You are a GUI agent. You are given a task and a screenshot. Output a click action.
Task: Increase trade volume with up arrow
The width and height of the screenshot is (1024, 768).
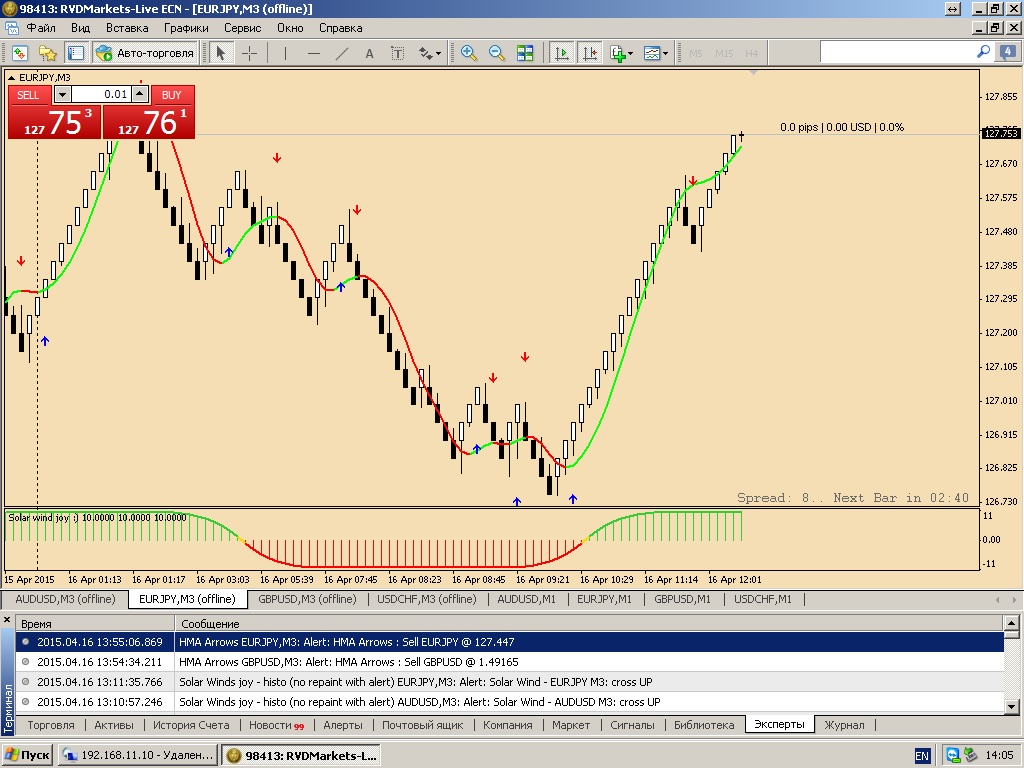click(140, 95)
